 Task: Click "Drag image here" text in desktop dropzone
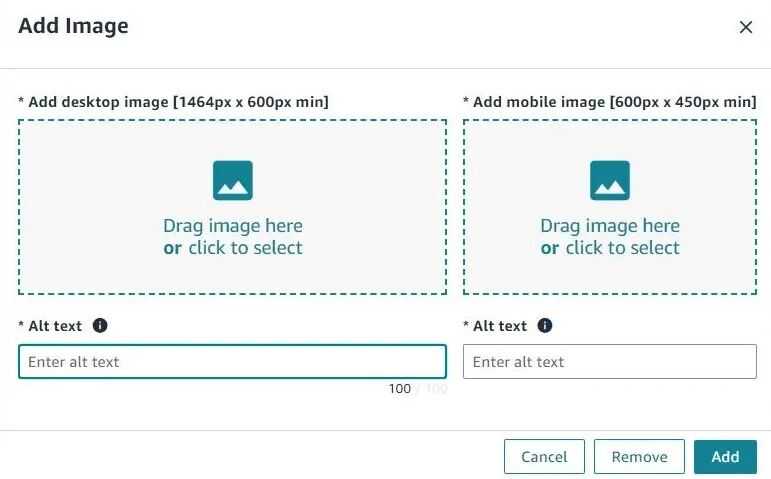[x=233, y=226]
